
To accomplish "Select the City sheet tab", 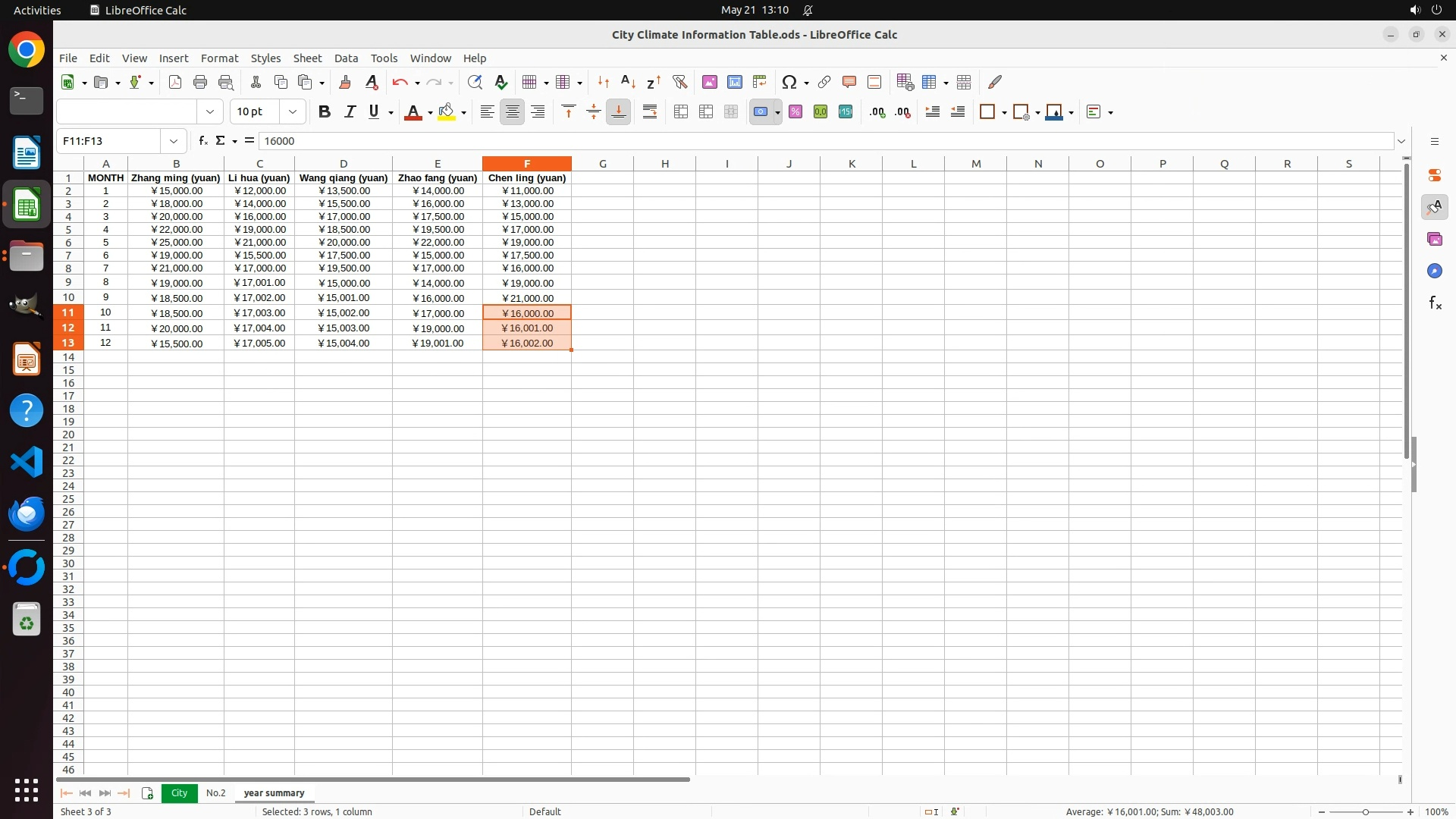I will click(179, 793).
